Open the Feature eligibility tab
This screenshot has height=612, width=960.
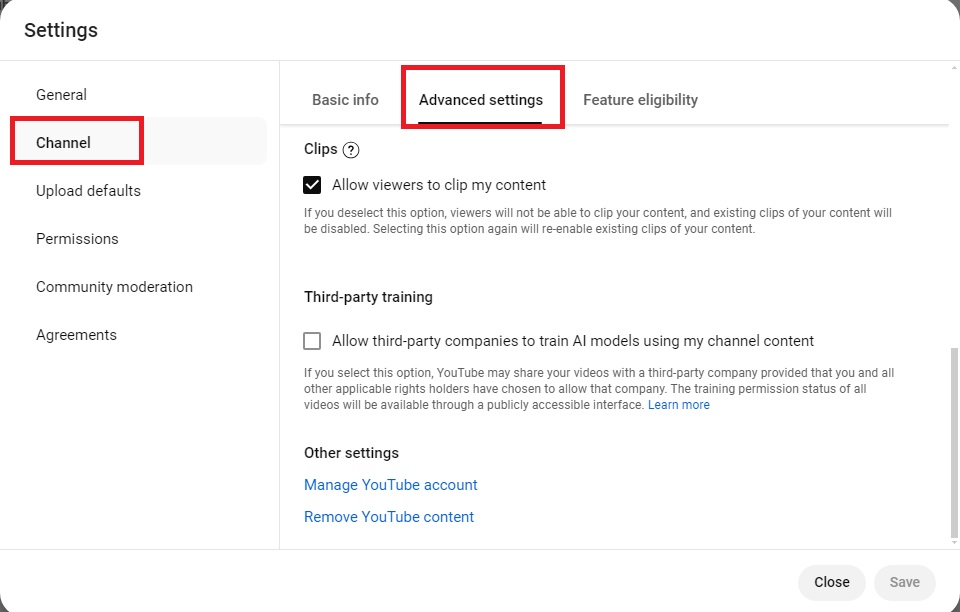point(640,100)
